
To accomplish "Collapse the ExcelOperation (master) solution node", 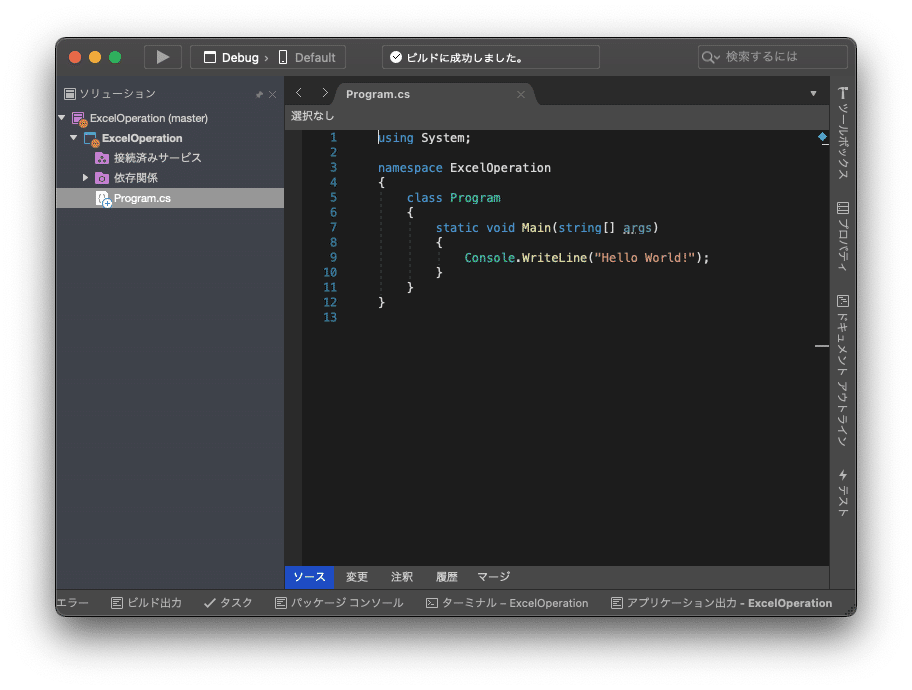I will [62, 118].
